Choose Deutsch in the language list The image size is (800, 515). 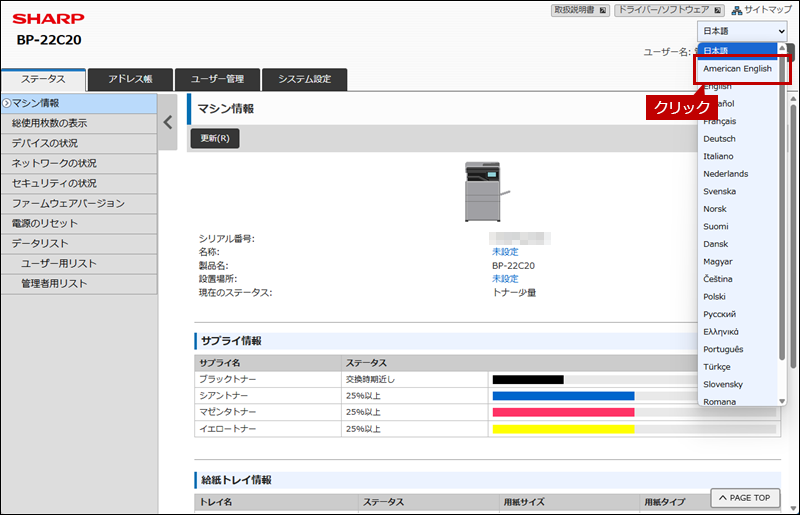pos(737,139)
